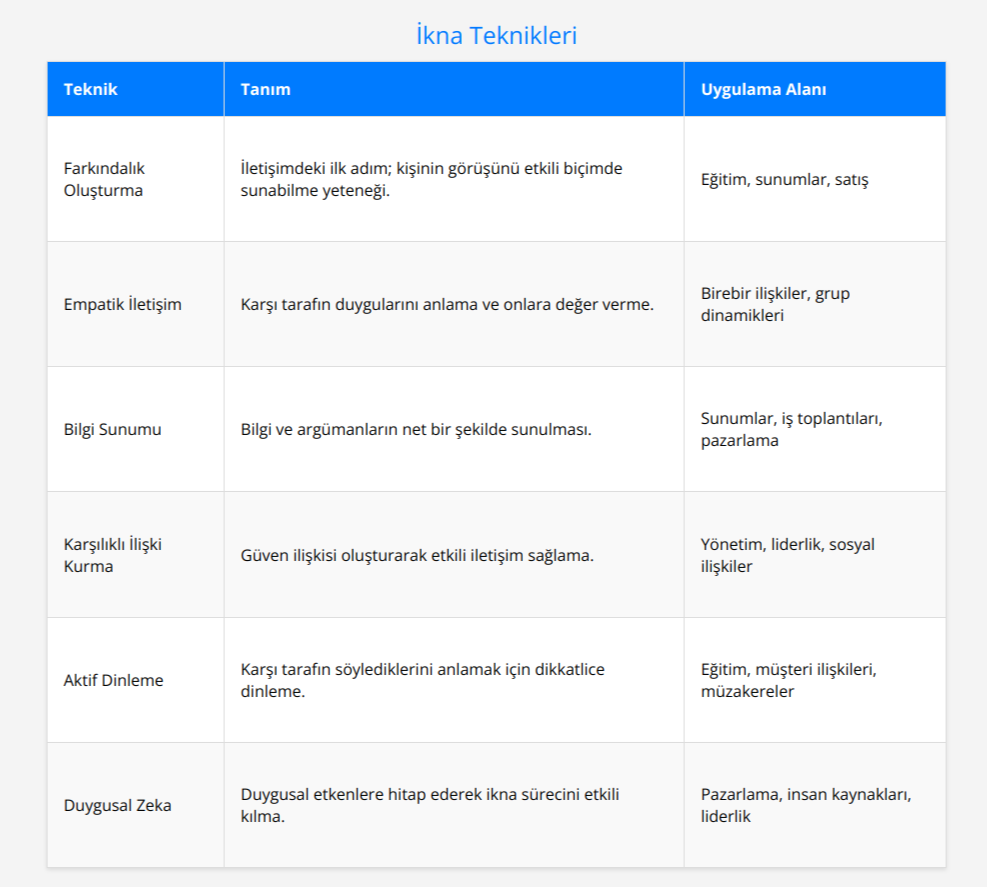Click the Birebir ilişkiler, grup dinamikleri cell

(775, 304)
